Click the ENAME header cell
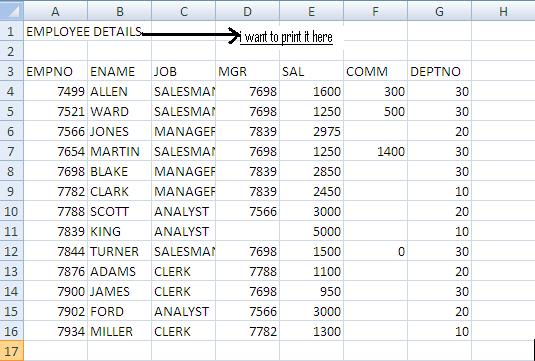The width and height of the screenshot is (535, 361). tap(119, 71)
